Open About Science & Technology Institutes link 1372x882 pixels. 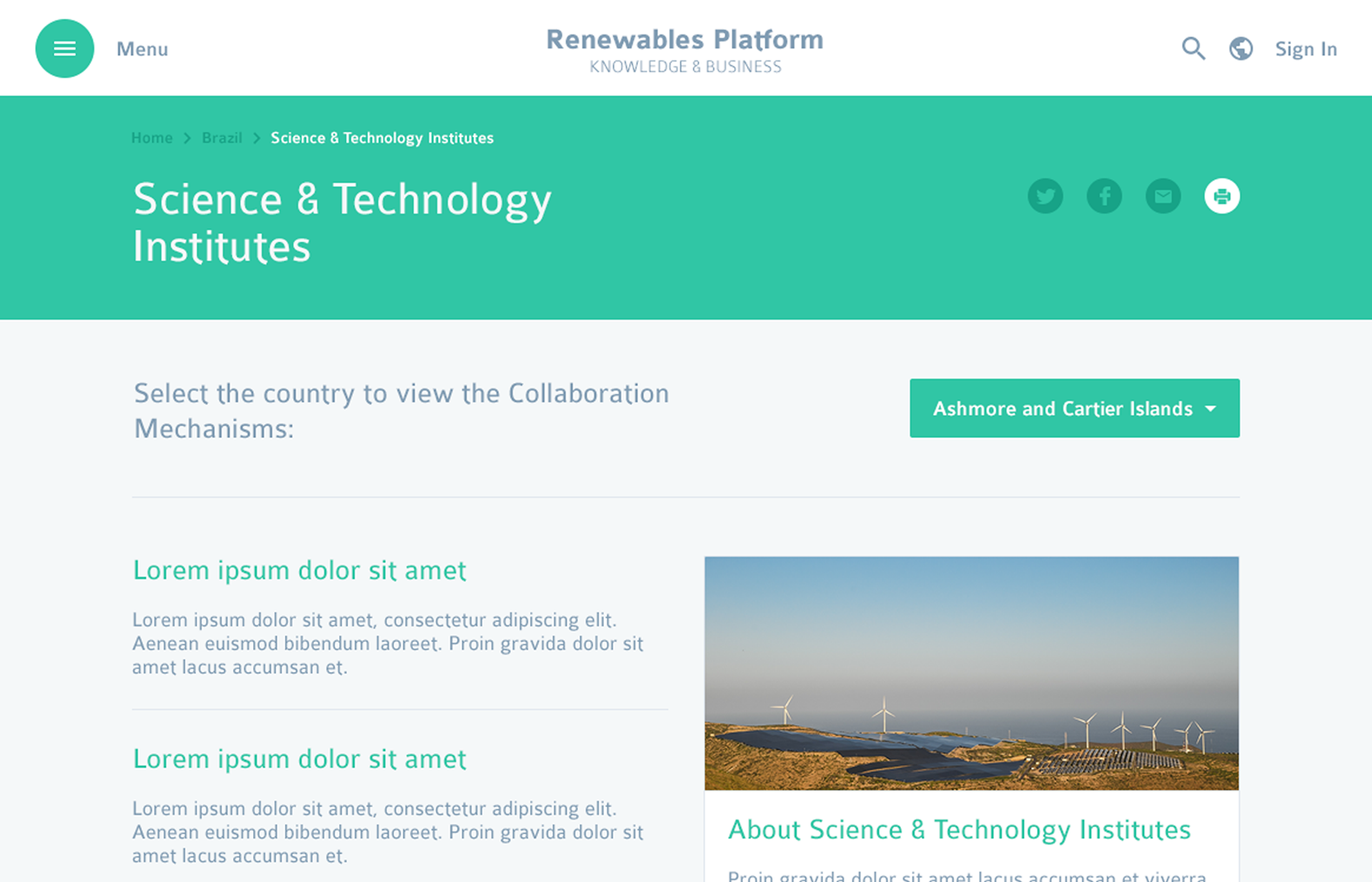coord(959,830)
